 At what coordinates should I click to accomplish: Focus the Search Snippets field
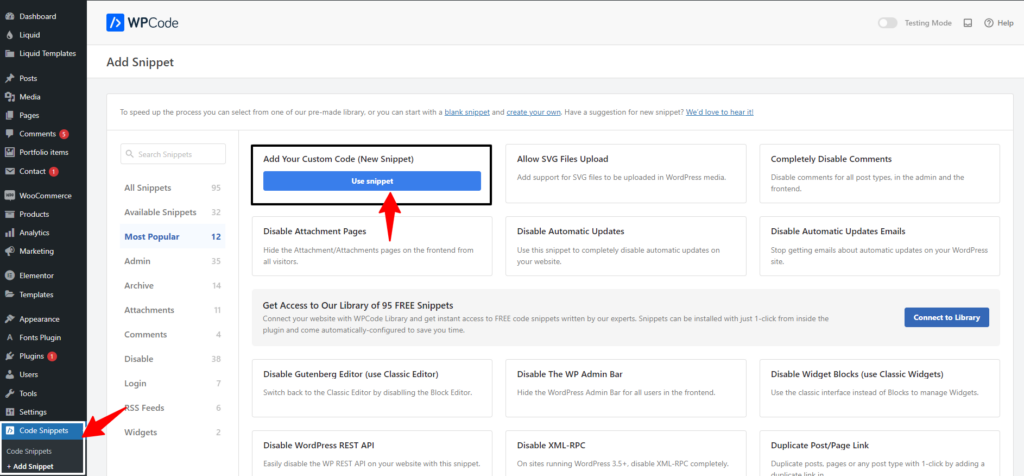[172, 154]
